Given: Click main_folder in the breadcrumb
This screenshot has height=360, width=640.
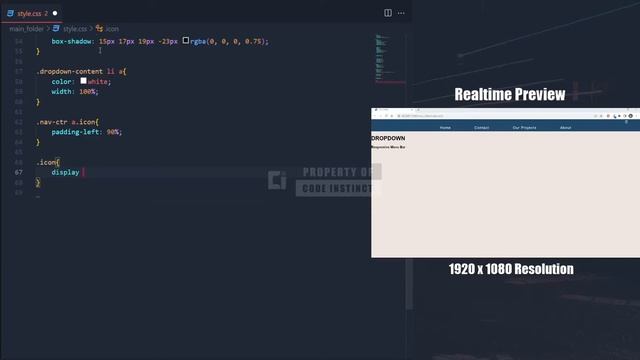Looking at the screenshot, I should (26, 29).
